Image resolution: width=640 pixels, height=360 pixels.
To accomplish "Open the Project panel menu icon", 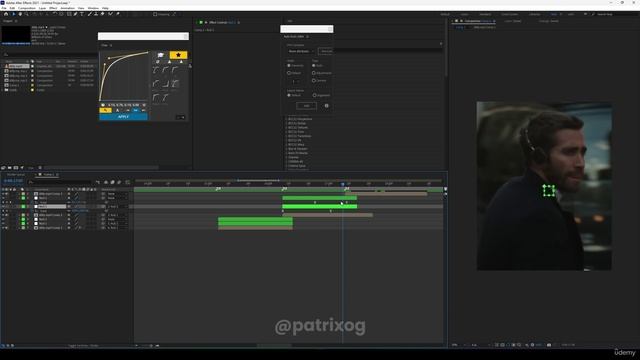I will coord(16,21).
